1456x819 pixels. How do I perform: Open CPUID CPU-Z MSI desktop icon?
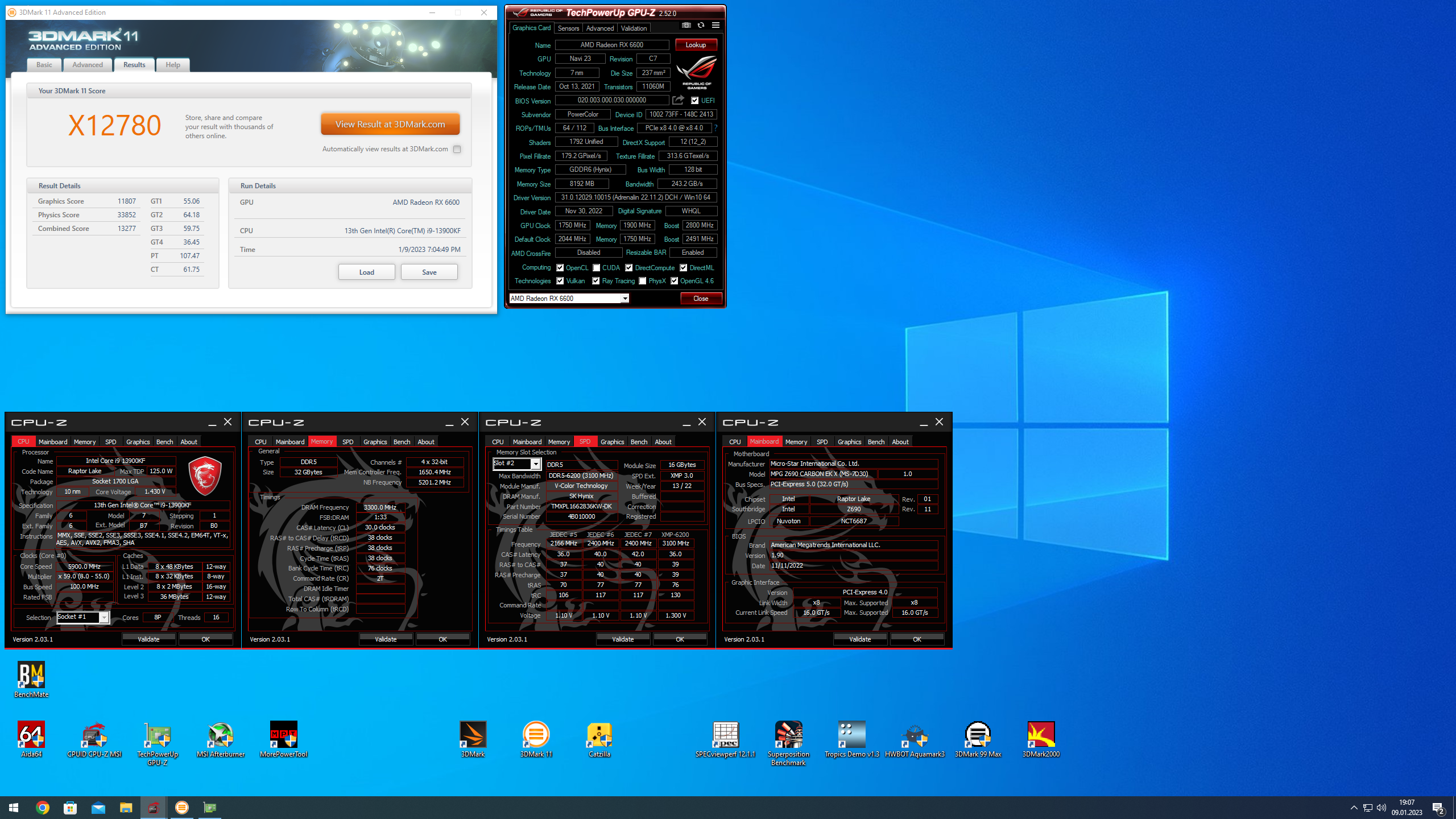[x=94, y=739]
